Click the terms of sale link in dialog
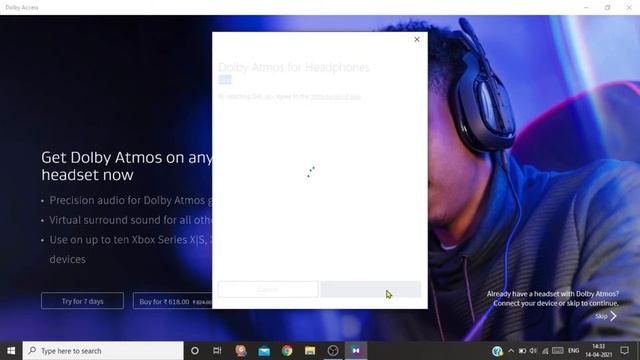The width and height of the screenshot is (640, 360). pos(336,97)
